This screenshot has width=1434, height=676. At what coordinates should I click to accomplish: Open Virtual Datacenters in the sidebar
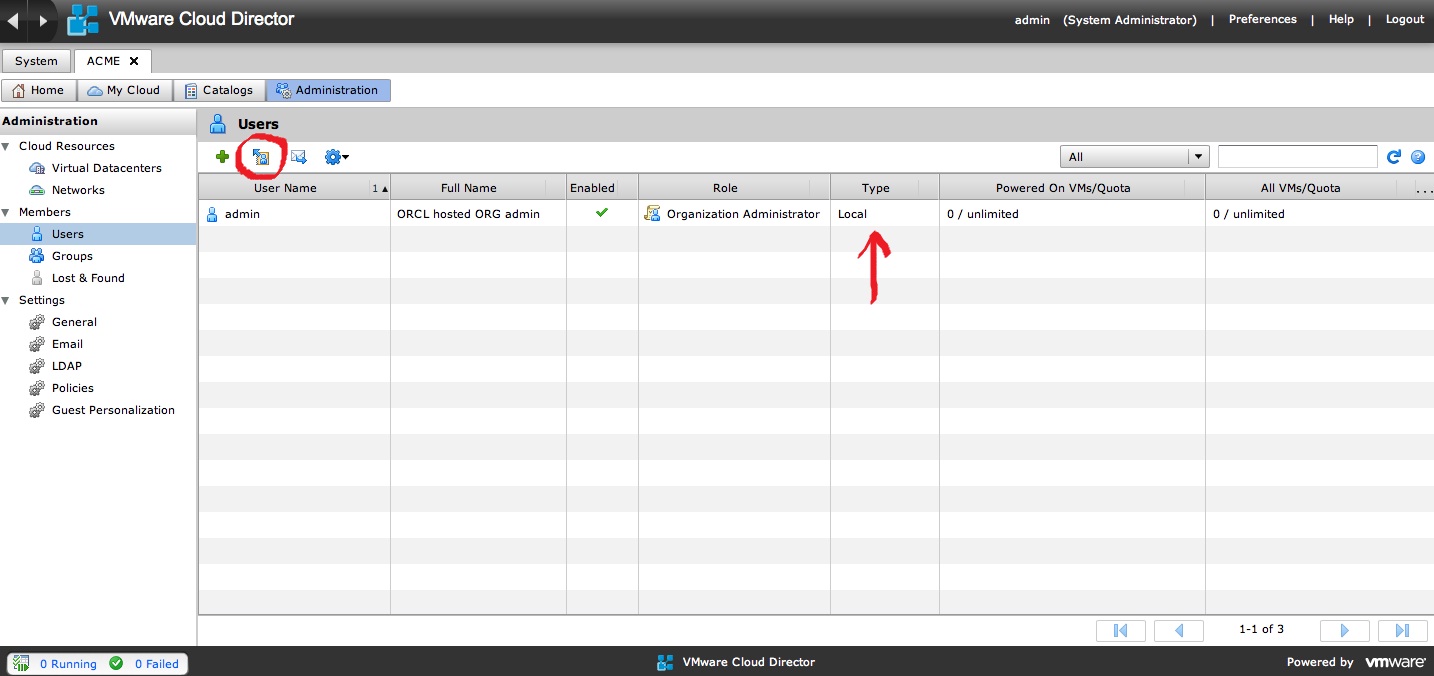106,168
